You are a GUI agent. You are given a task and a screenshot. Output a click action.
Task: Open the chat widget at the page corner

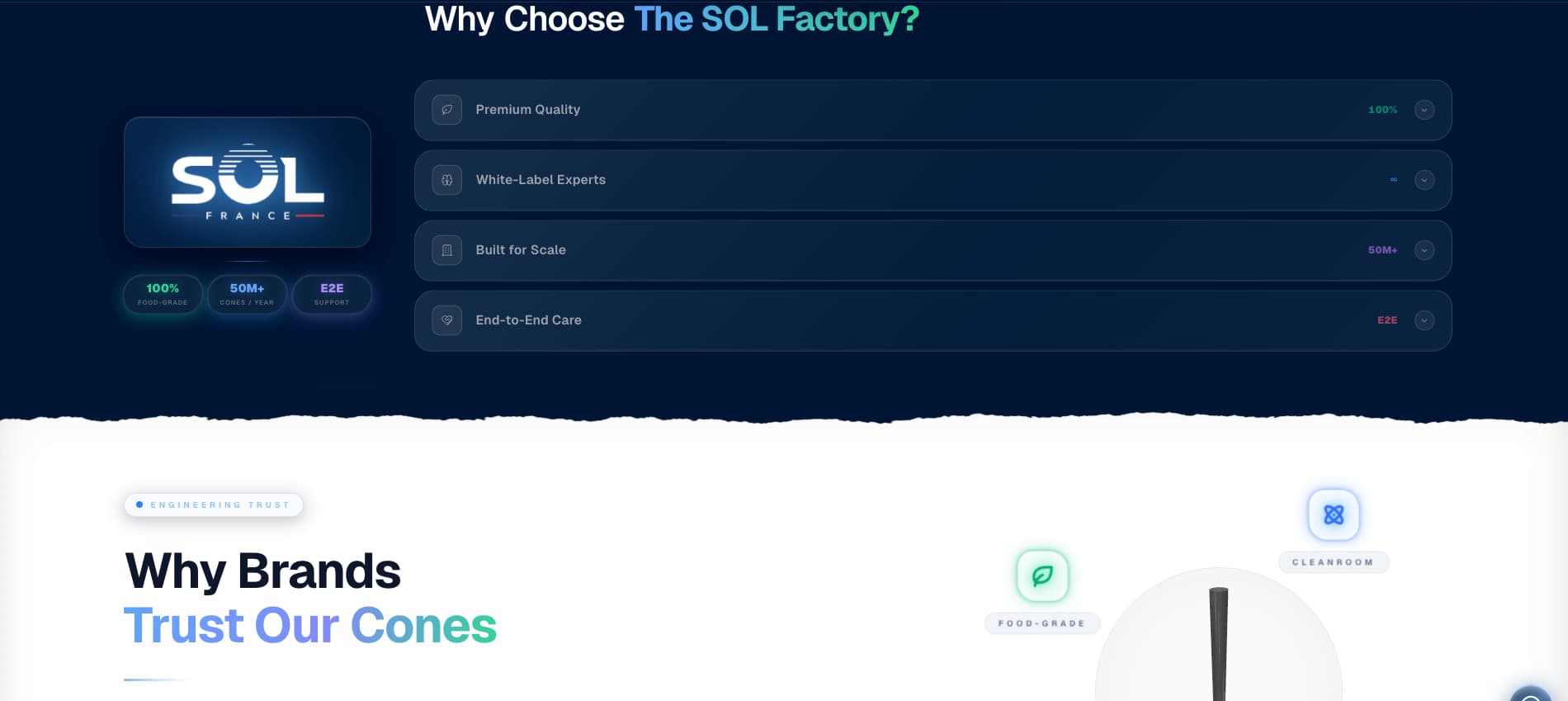1531,694
